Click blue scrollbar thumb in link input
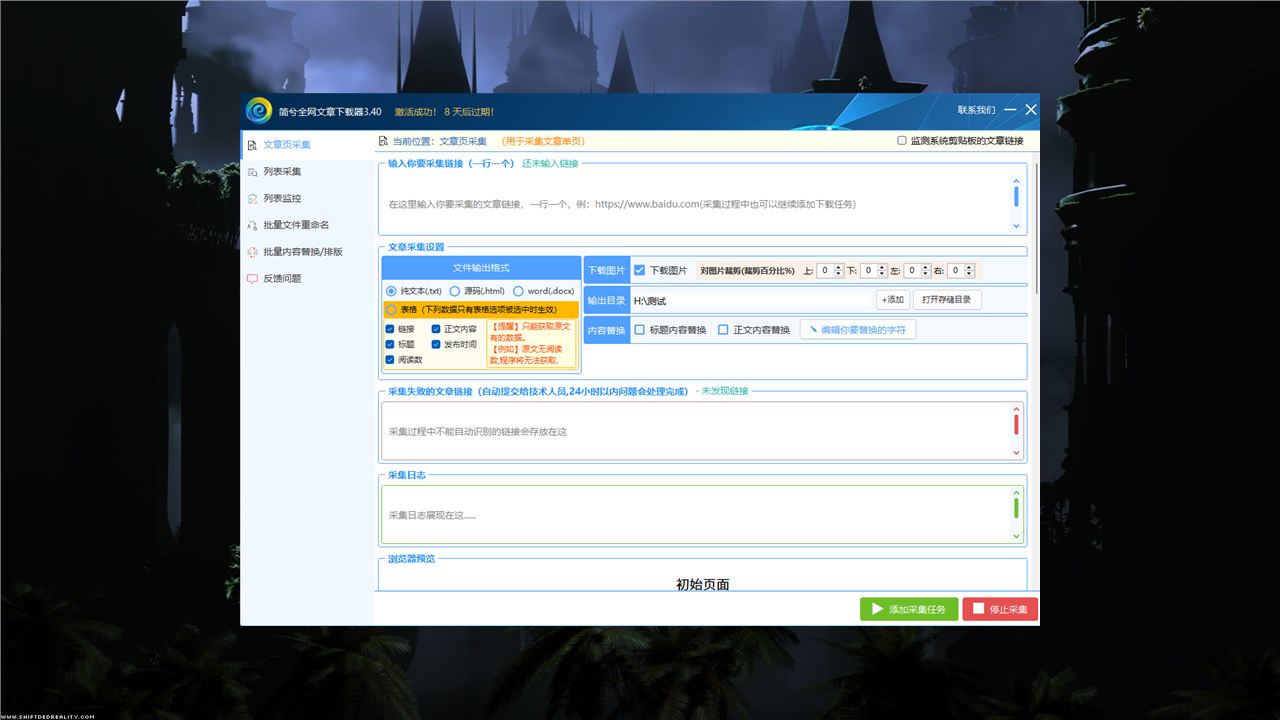 [1017, 196]
